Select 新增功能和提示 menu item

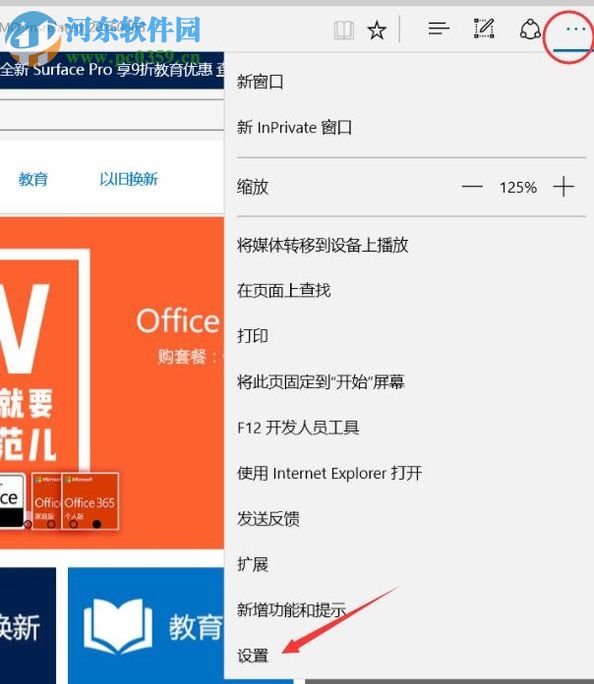[x=291, y=609]
